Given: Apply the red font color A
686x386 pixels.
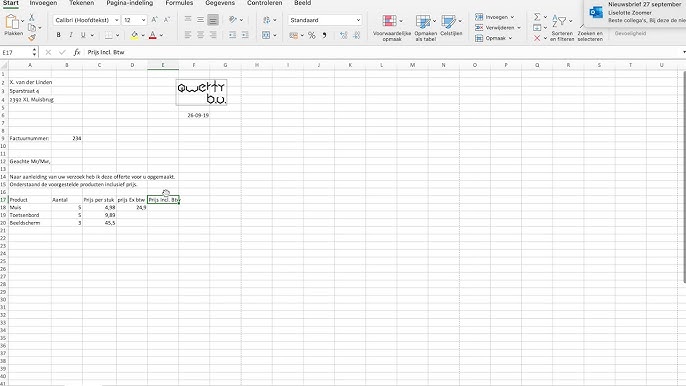Looking at the screenshot, I should (x=153, y=35).
